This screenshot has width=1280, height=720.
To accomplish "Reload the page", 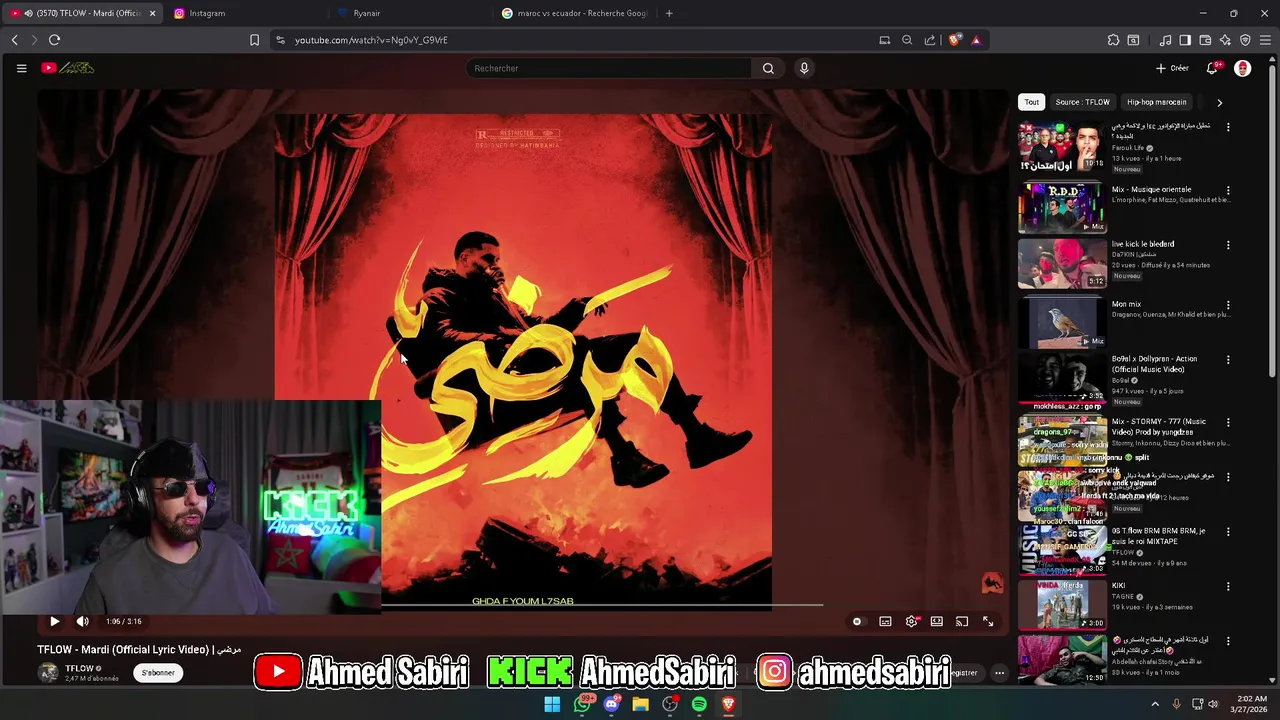I will tap(55, 40).
